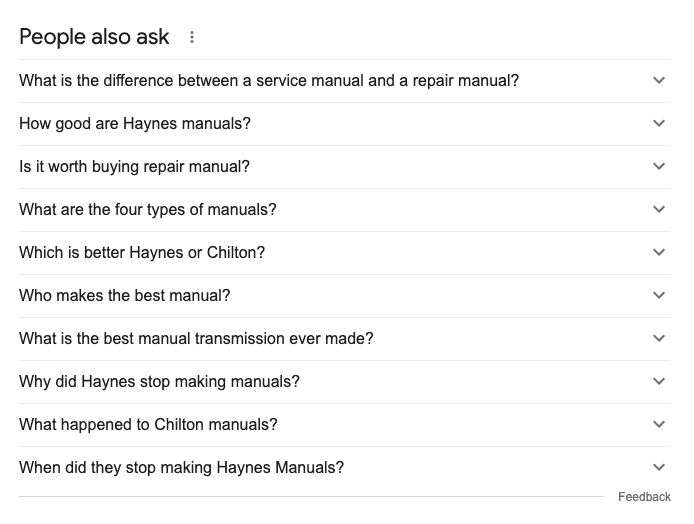This screenshot has width=694, height=524.
Task: Click chevron beside "What happened to Chilton manuals?"
Action: coord(658,425)
